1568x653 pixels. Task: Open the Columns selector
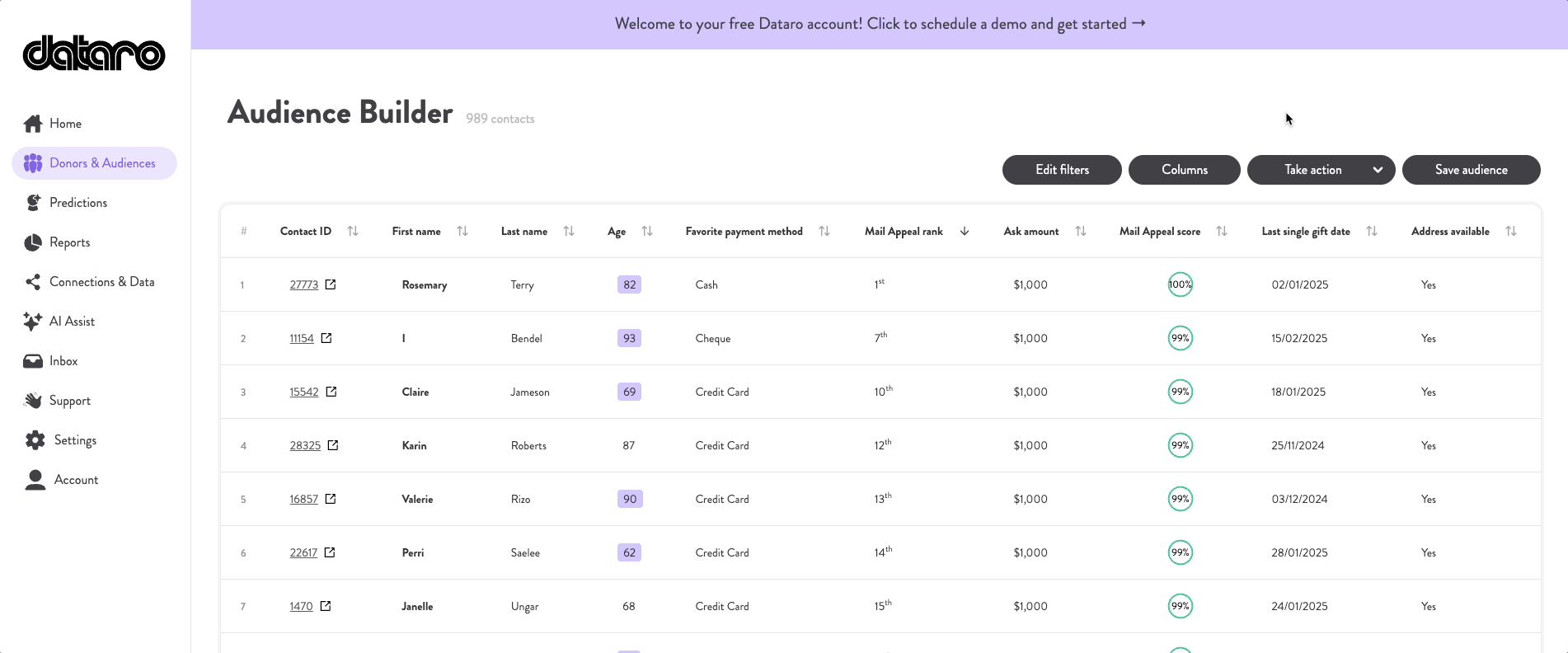(1184, 170)
